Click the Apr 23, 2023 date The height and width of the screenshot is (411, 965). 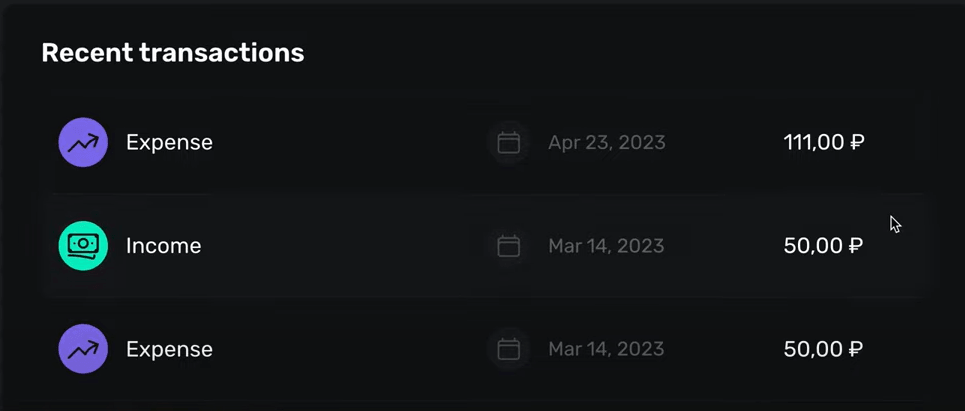click(x=606, y=143)
